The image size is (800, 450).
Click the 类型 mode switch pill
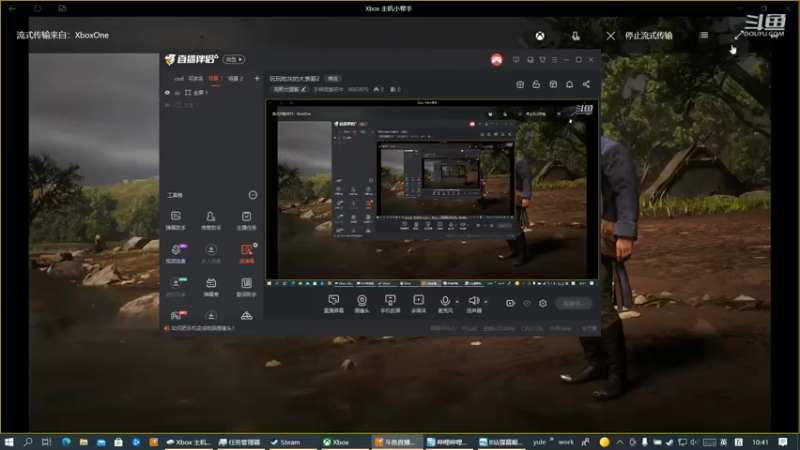tap(234, 59)
